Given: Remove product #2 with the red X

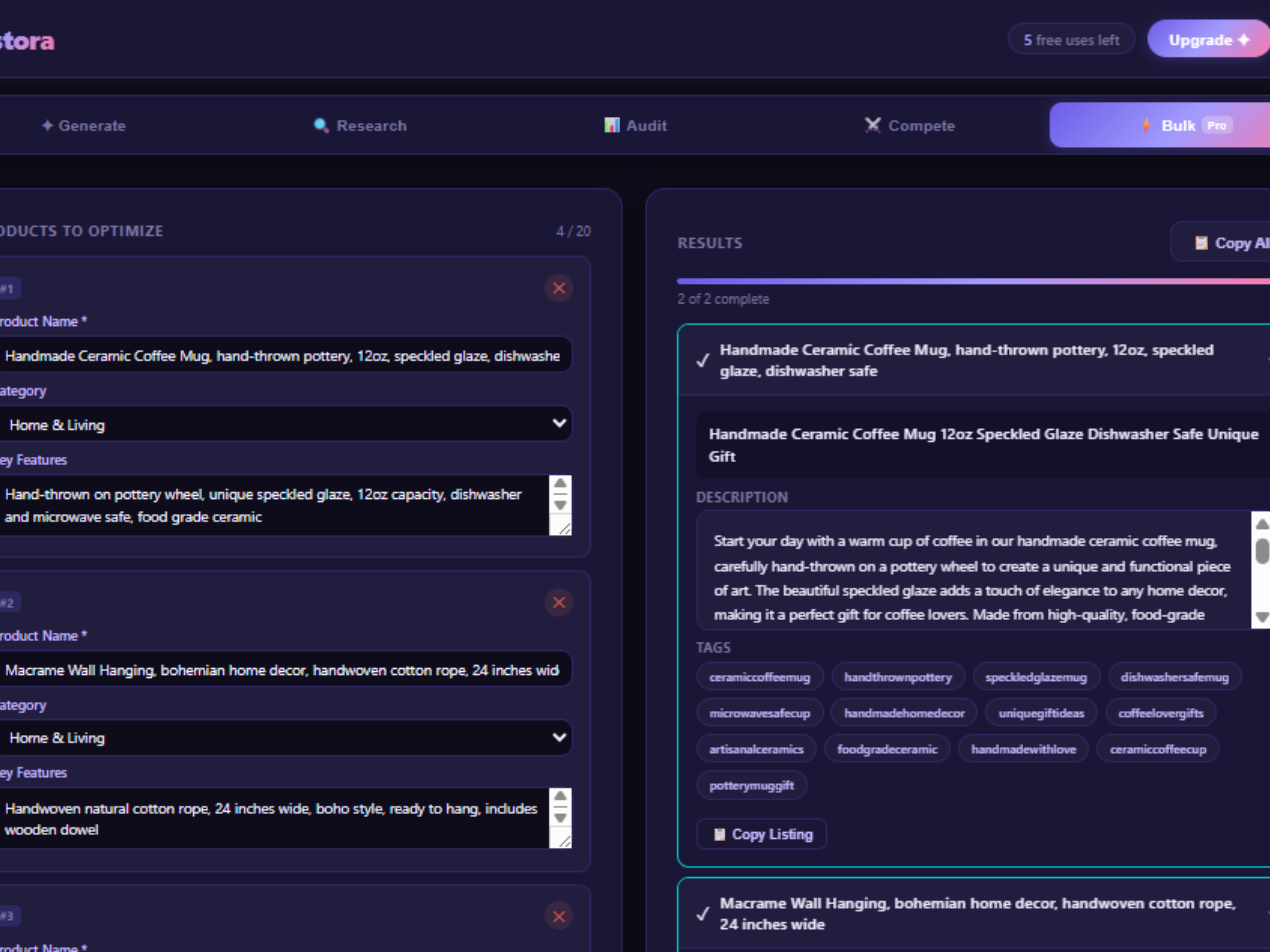Looking at the screenshot, I should [559, 602].
